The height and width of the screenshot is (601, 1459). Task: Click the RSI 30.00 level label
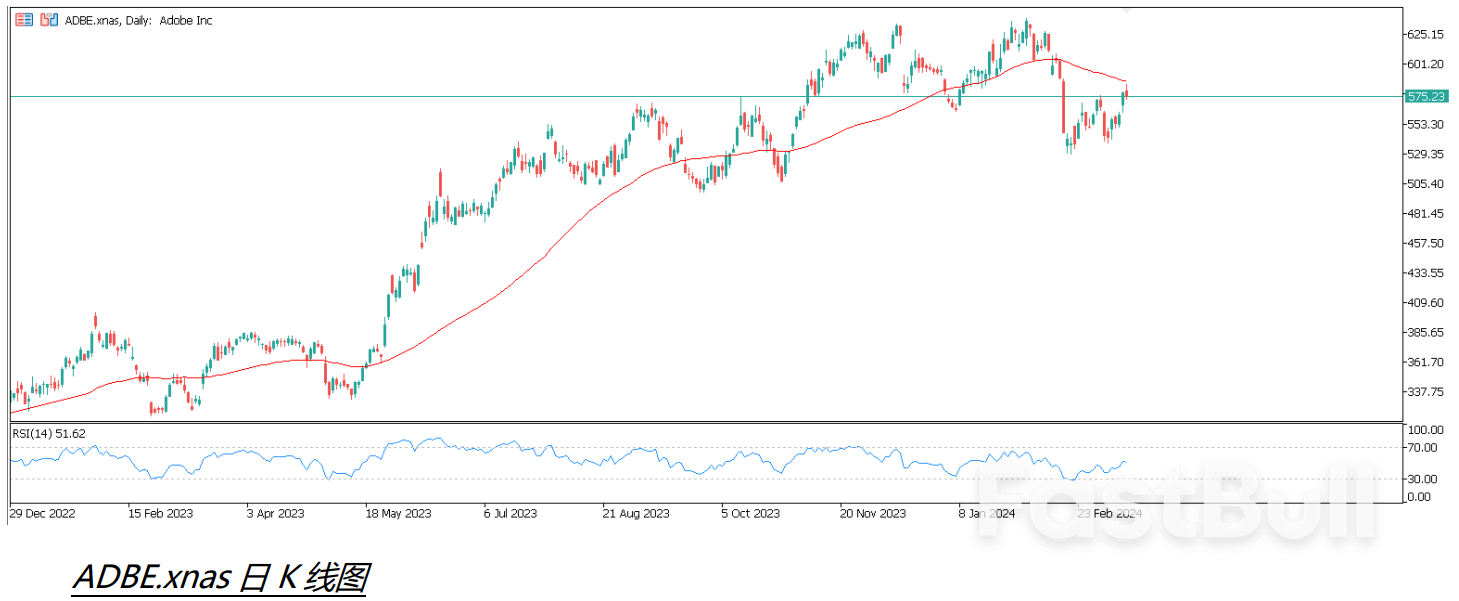tap(1421, 479)
